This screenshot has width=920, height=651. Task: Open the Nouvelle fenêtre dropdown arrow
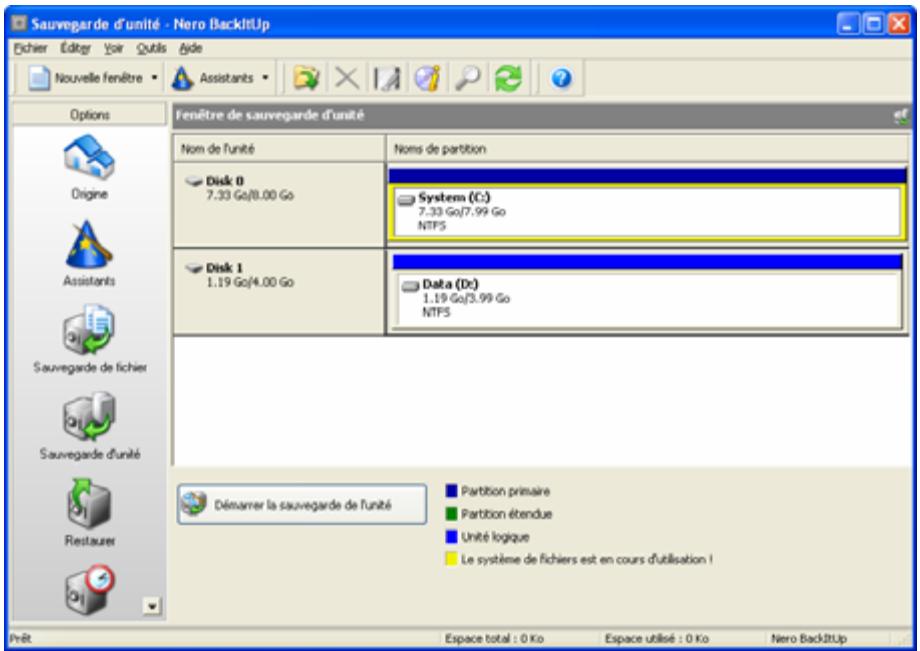point(154,78)
